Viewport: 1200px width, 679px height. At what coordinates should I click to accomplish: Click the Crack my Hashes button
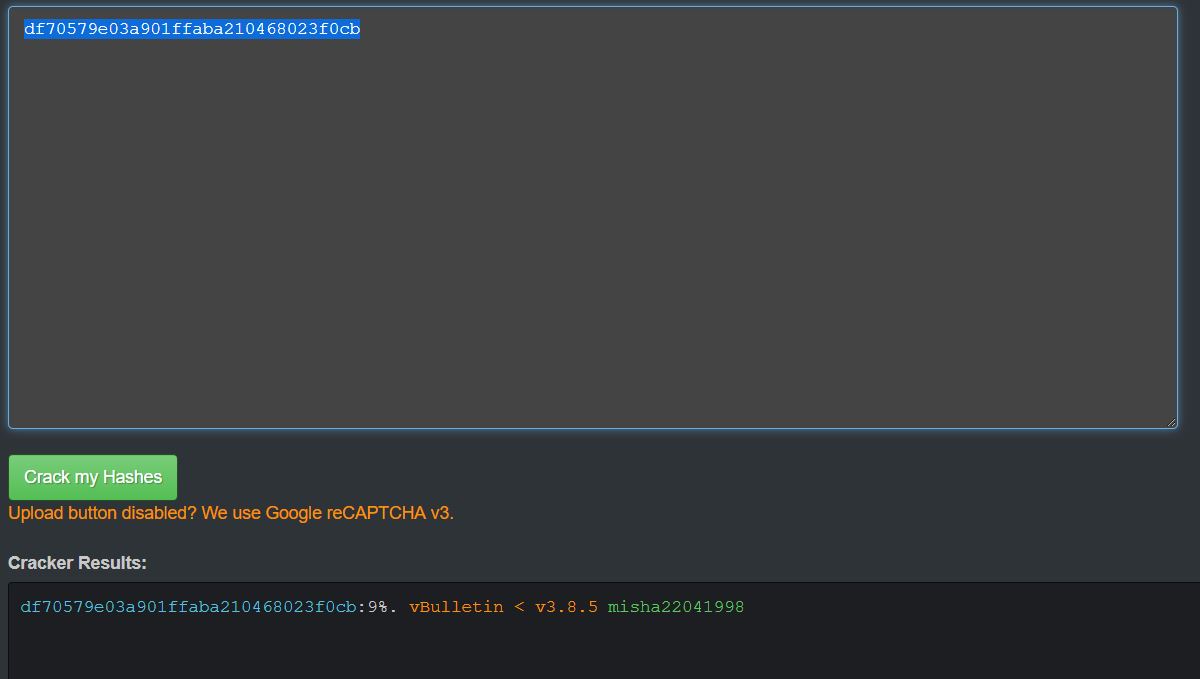coord(93,477)
